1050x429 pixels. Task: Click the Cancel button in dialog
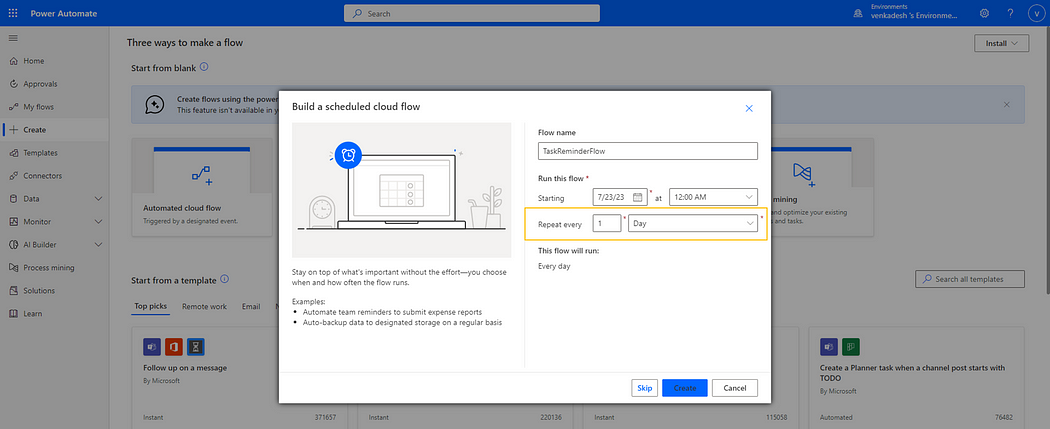click(735, 388)
